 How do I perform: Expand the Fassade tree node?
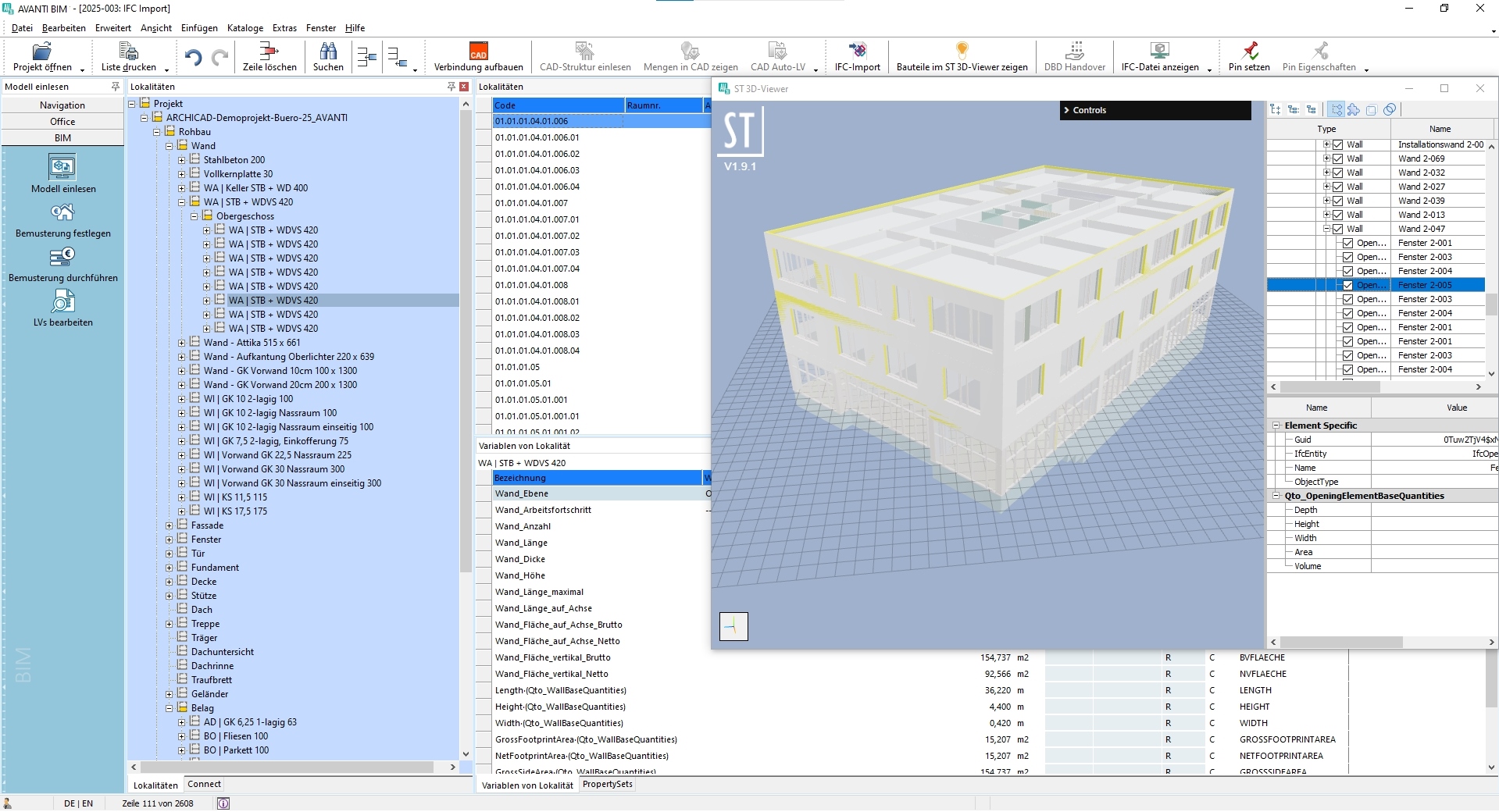[x=169, y=525]
